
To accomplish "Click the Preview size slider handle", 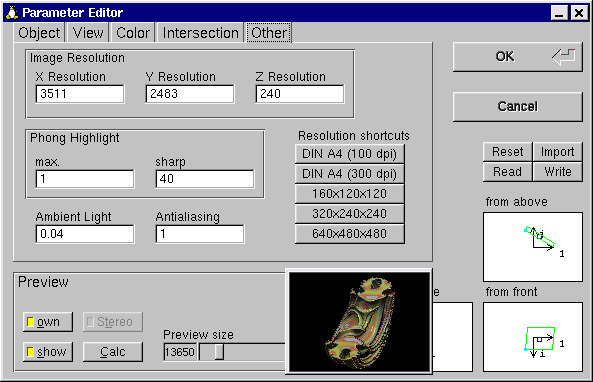I will [219, 352].
